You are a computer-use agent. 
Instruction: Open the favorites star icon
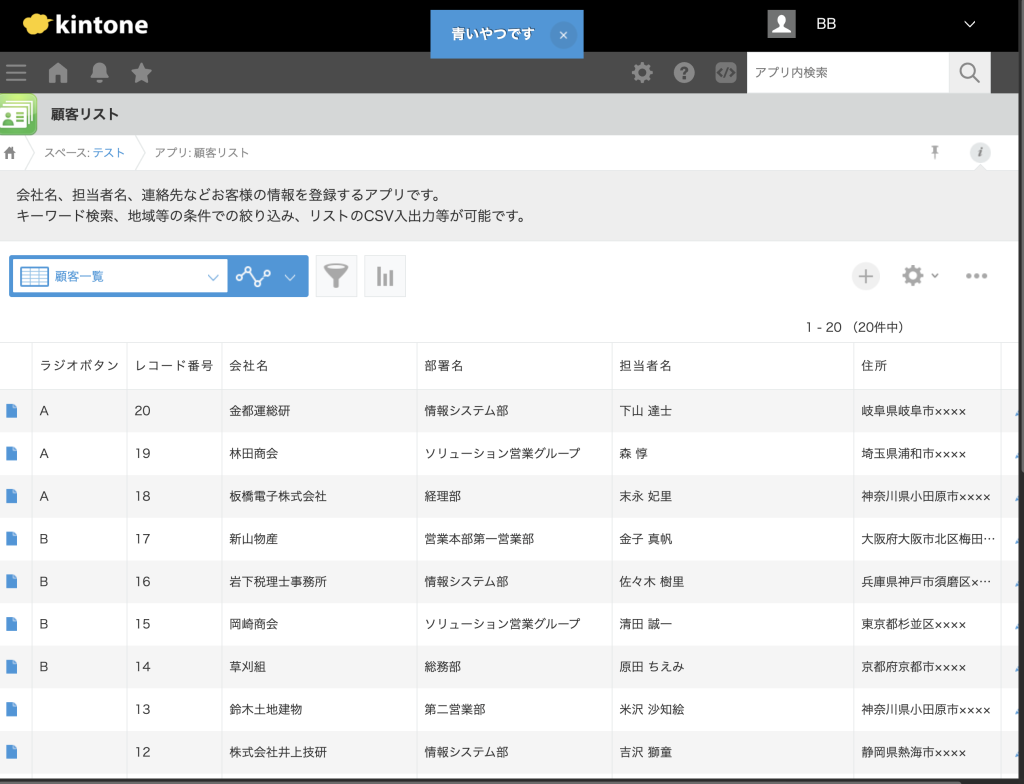[142, 72]
